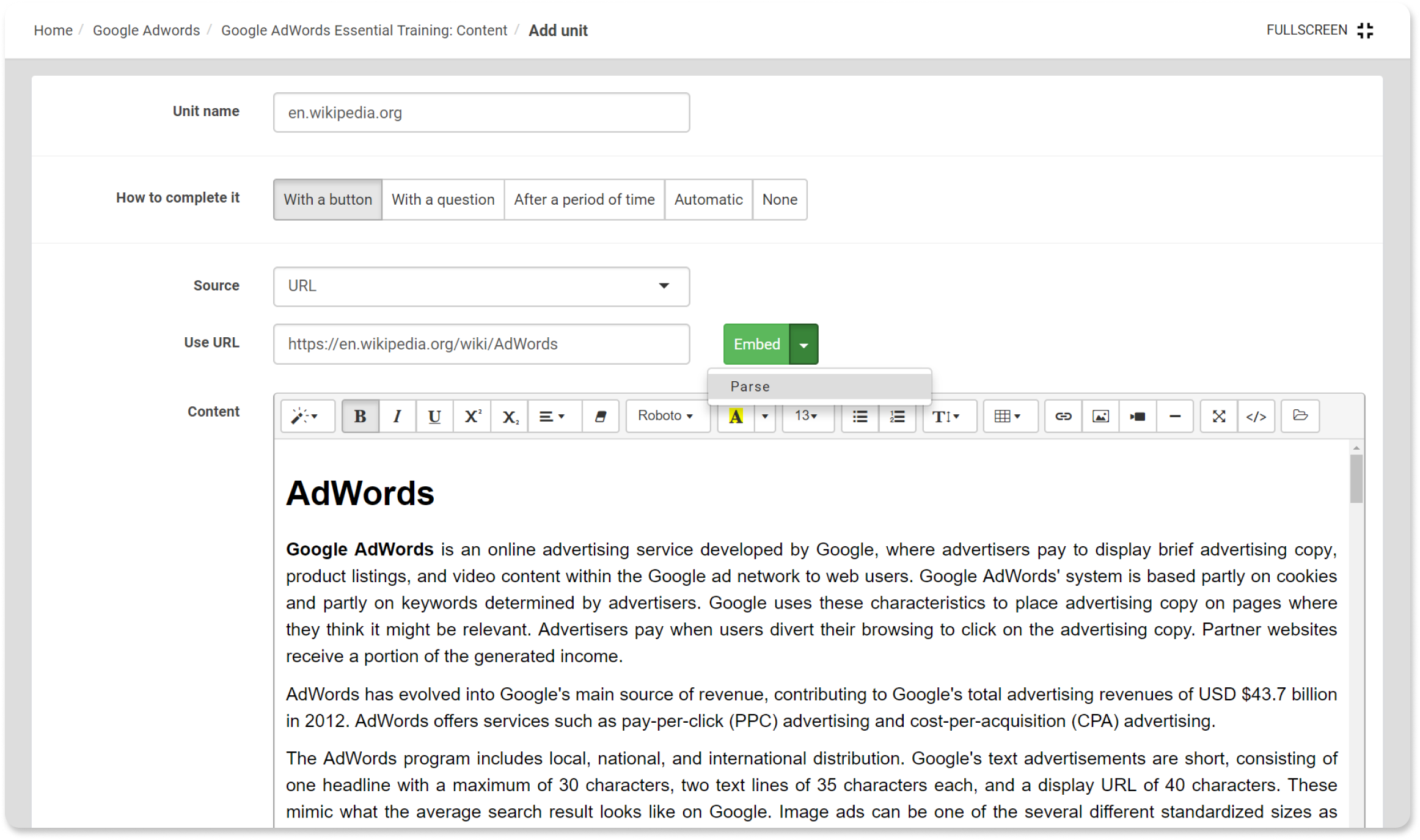The image size is (1420, 840).
Task: Select None completion option
Action: (x=780, y=199)
